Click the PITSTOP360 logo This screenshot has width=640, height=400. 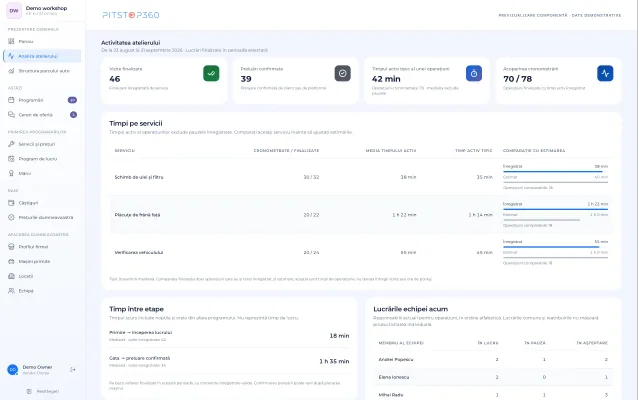[x=131, y=15]
